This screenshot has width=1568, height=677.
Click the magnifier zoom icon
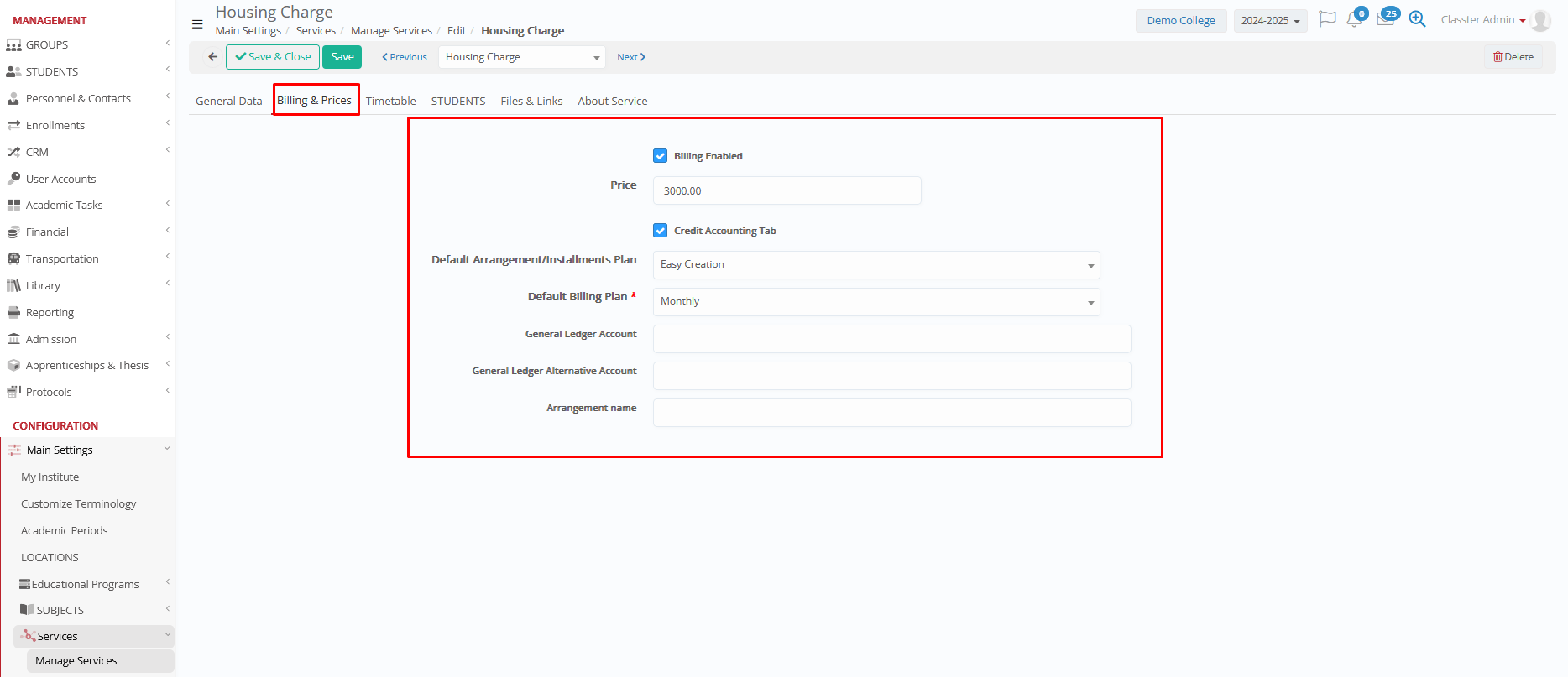tap(1417, 19)
